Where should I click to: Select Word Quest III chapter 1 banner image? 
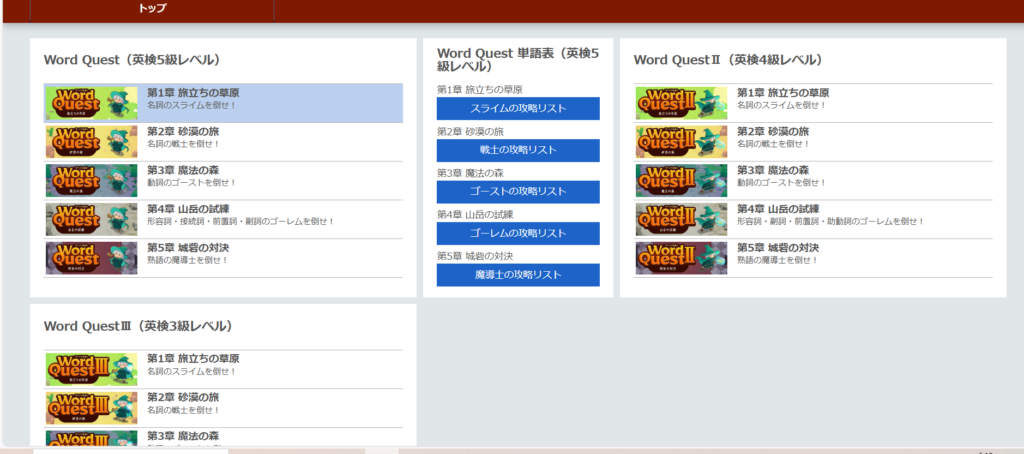point(91,369)
